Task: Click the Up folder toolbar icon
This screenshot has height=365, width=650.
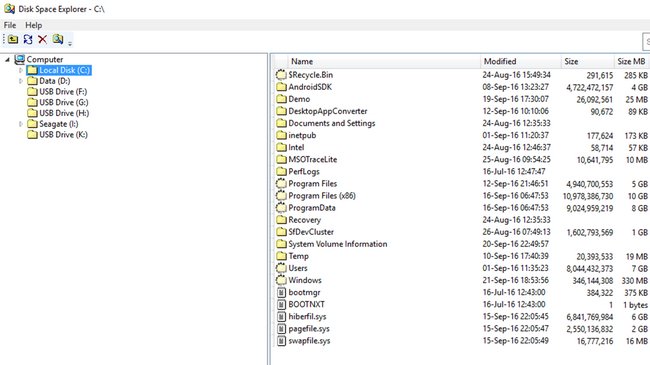Action: [13, 39]
